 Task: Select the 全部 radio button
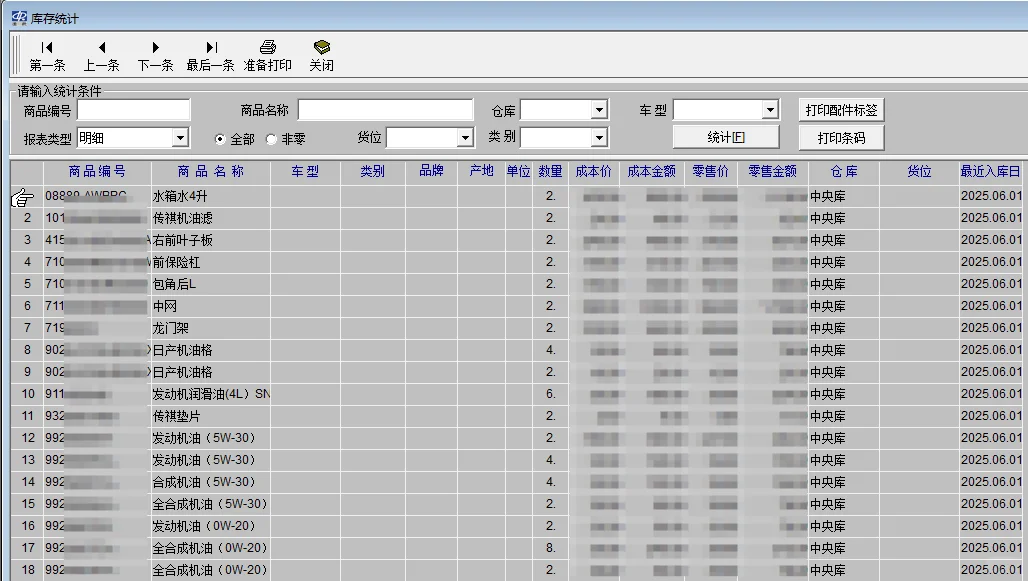(x=220, y=139)
